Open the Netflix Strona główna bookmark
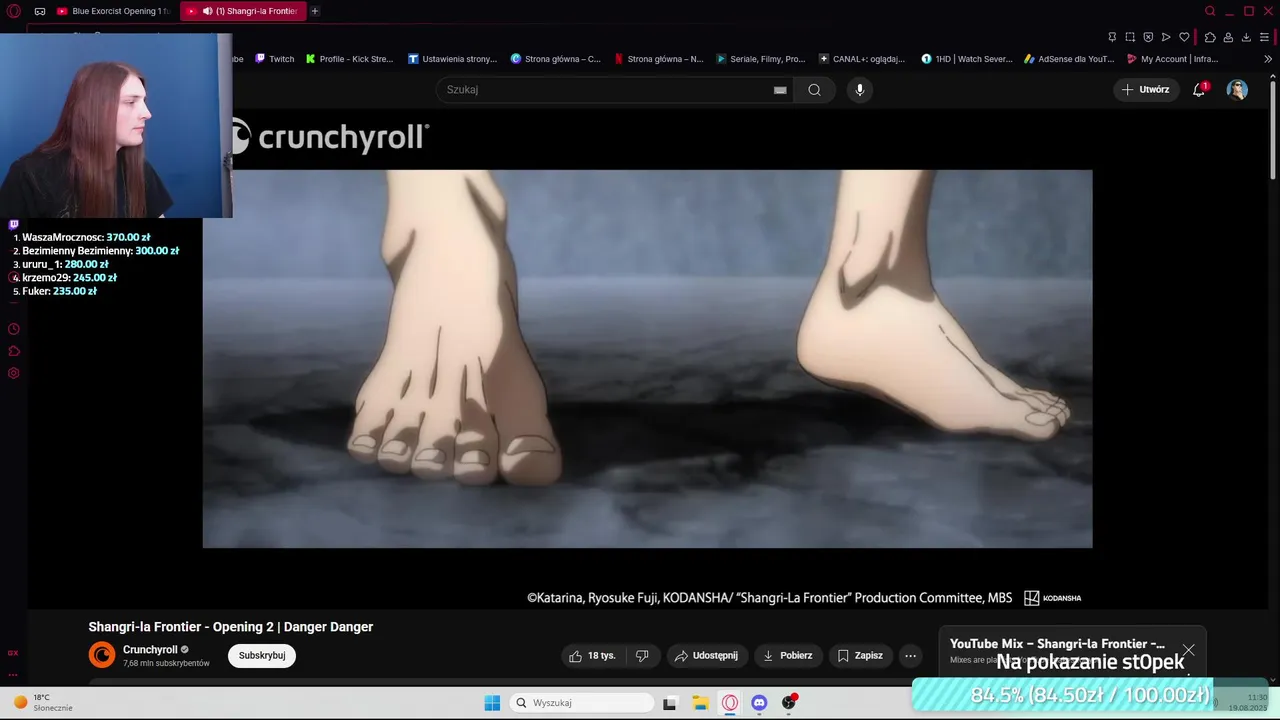Image resolution: width=1280 pixels, height=720 pixels. 659,59
